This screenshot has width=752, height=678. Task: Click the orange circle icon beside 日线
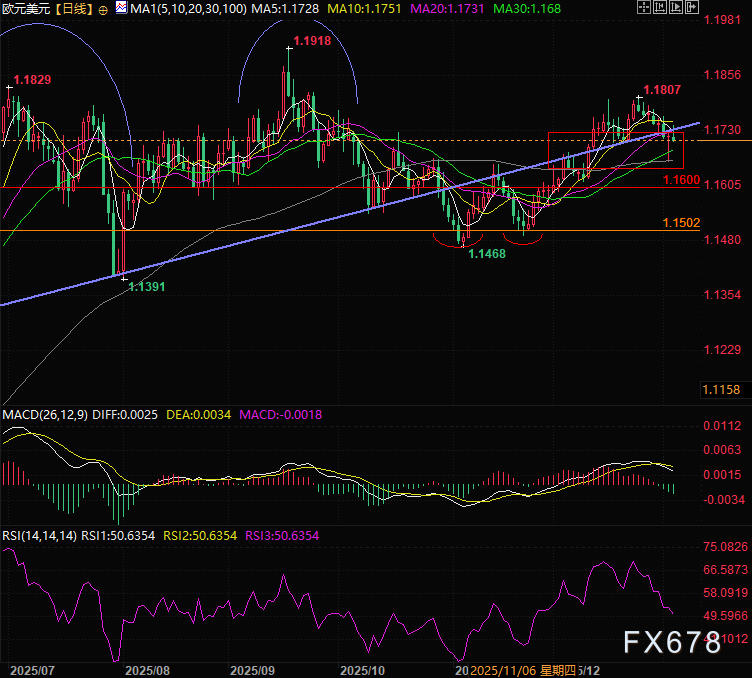[104, 9]
